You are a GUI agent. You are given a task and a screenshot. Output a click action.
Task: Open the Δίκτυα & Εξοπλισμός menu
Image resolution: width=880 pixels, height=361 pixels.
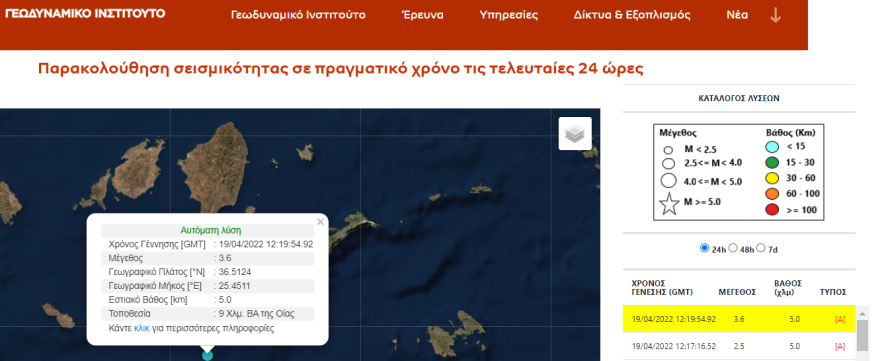(x=632, y=15)
